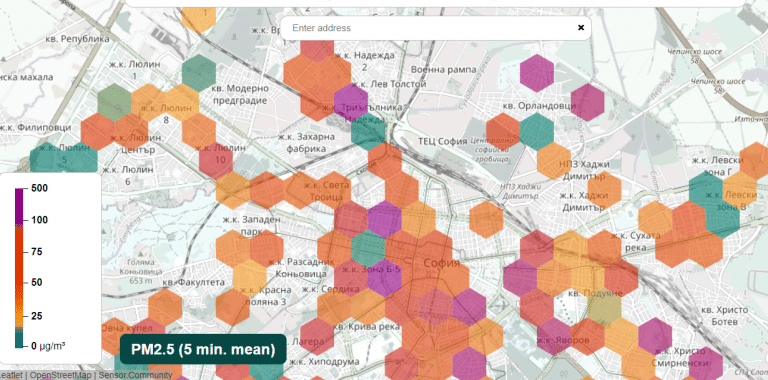Select teal hexagon on ж.к. Люлин 5
Image resolution: width=768 pixels, height=380 pixels.
[64, 160]
